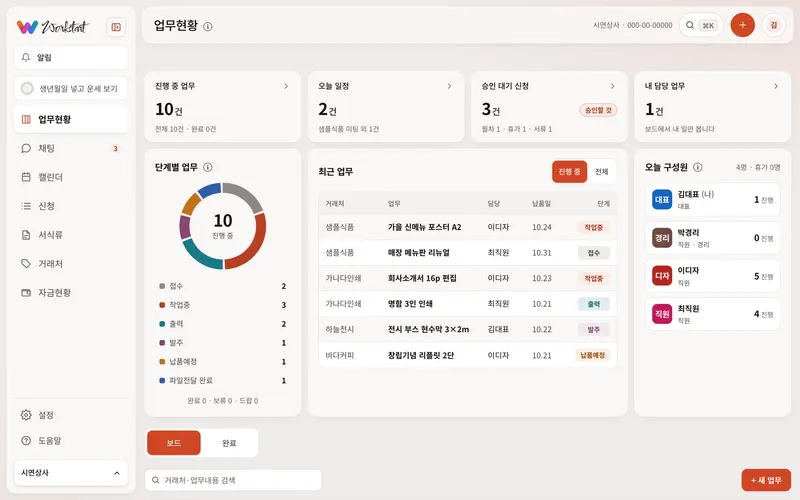This screenshot has width=800, height=500.
Task: Open 신청 in sidebar
Action: (x=71, y=206)
